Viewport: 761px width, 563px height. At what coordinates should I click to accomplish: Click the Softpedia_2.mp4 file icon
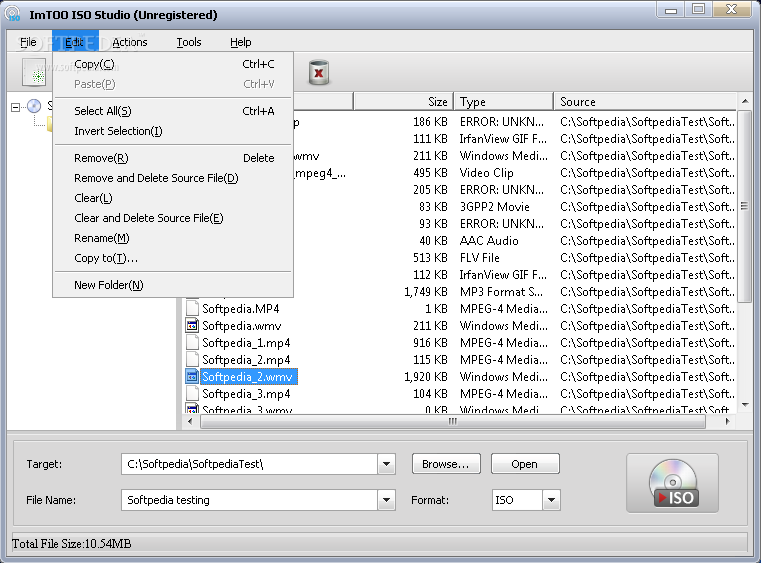[192, 360]
